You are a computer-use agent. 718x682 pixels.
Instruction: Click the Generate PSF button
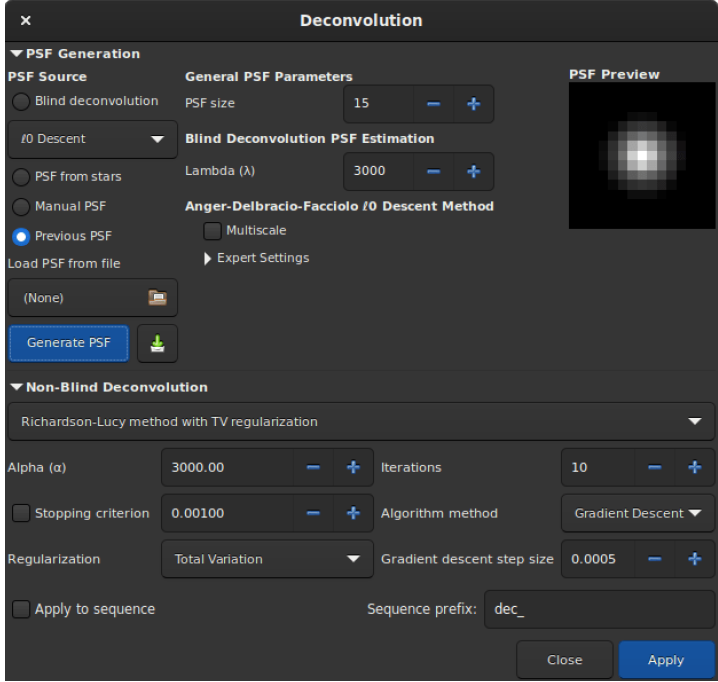[68, 343]
